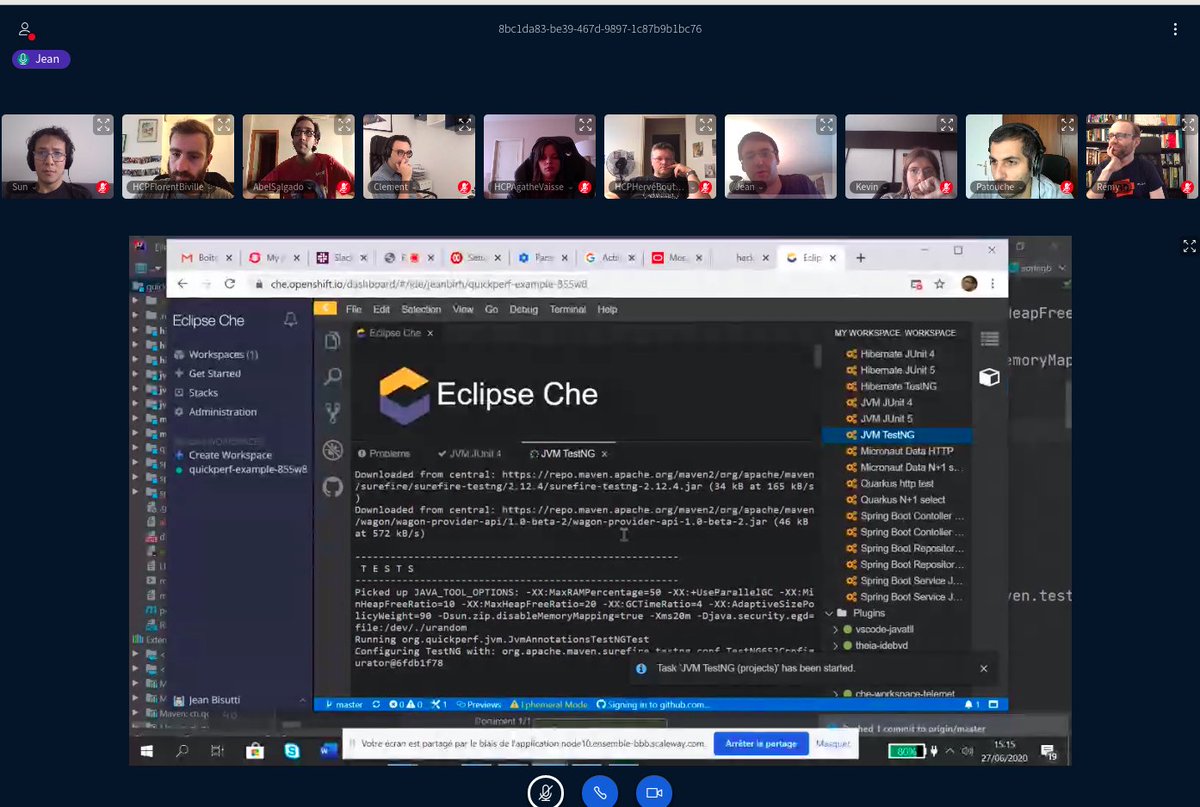Click Create Workspace in sidebar
The height and width of the screenshot is (807, 1200).
[223, 455]
